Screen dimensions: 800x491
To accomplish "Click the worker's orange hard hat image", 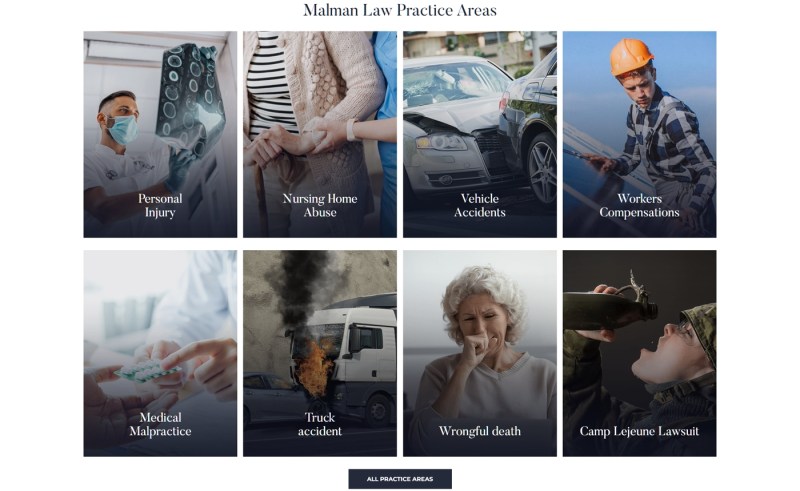I will coord(631,57).
